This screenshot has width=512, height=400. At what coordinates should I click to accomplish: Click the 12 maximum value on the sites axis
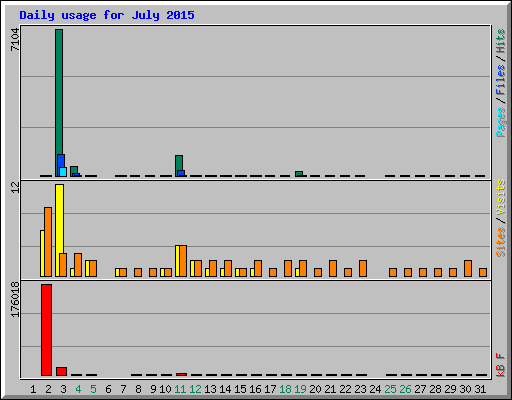point(15,187)
